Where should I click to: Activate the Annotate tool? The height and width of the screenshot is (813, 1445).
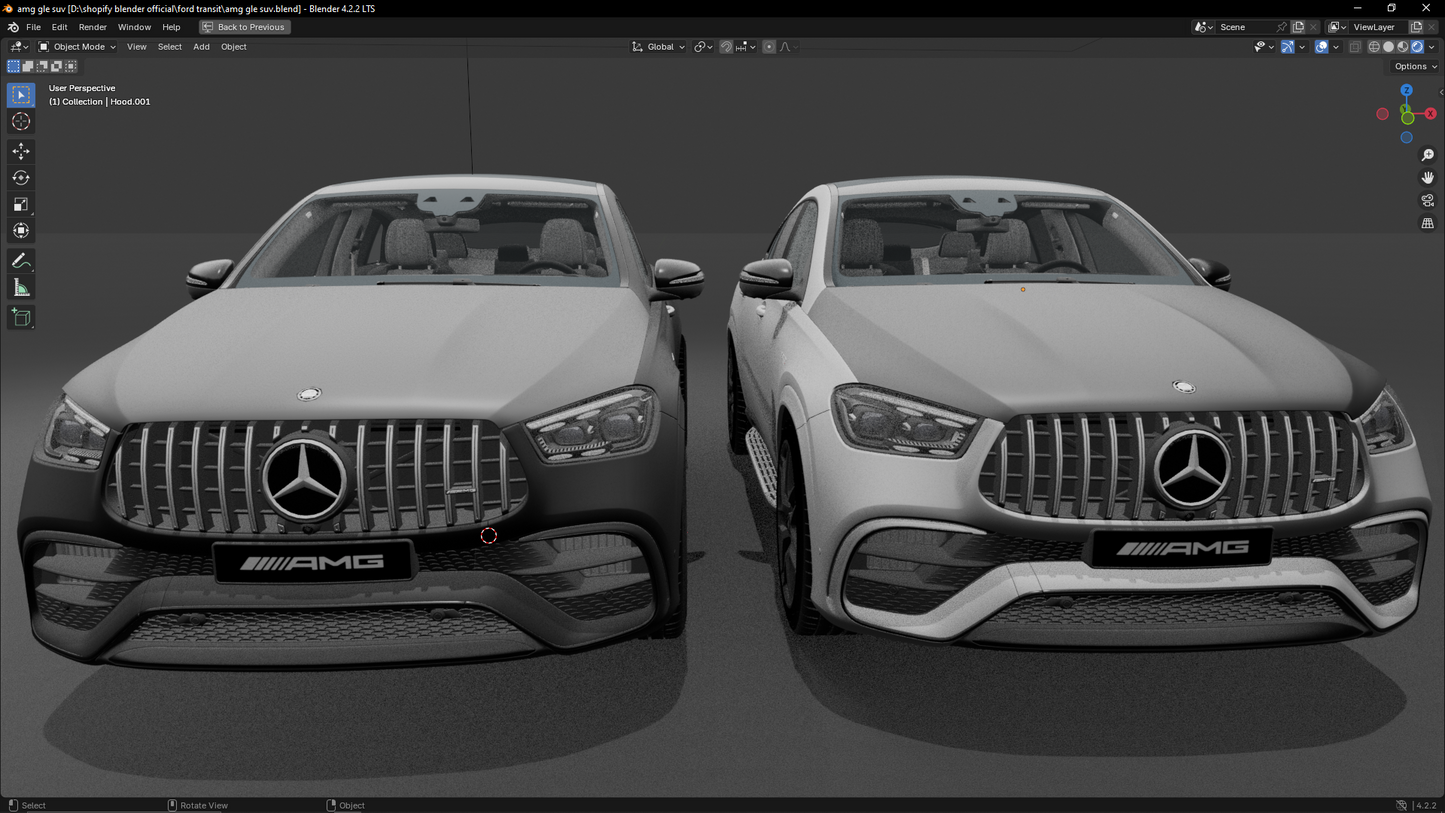pyautogui.click(x=20, y=260)
